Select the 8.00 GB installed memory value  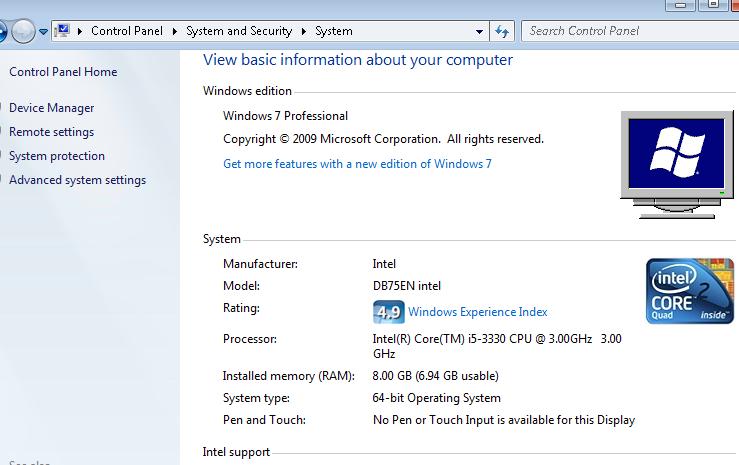435,376
